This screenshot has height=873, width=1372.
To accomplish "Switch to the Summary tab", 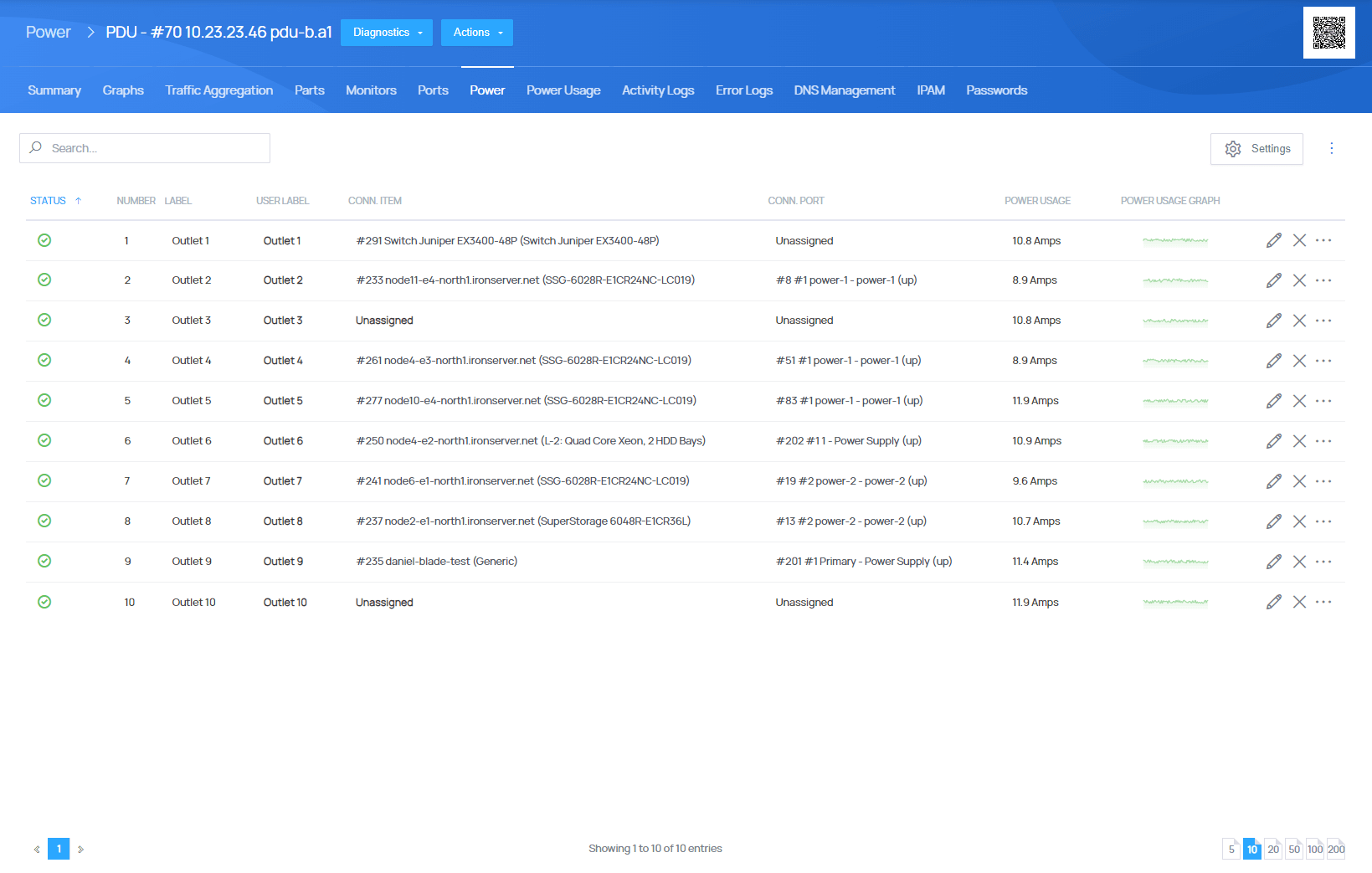I will pos(54,90).
